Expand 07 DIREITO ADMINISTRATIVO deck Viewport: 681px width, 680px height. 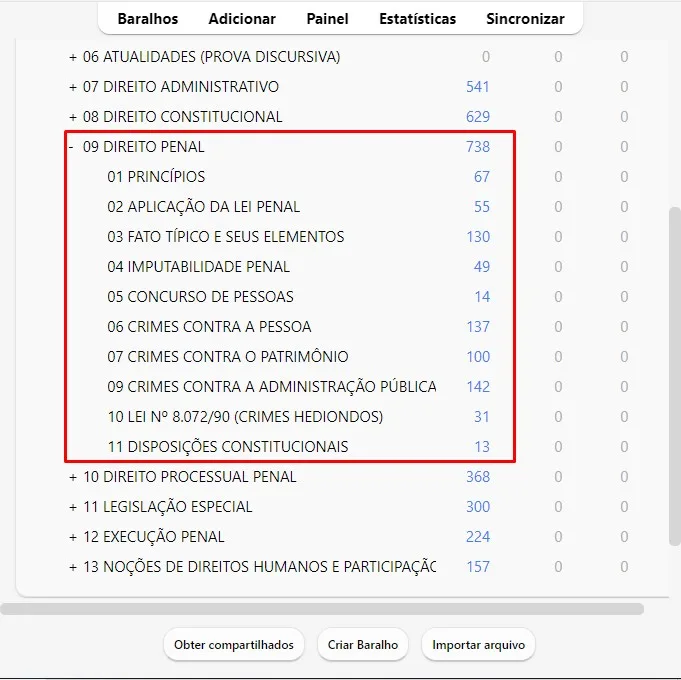[73, 87]
